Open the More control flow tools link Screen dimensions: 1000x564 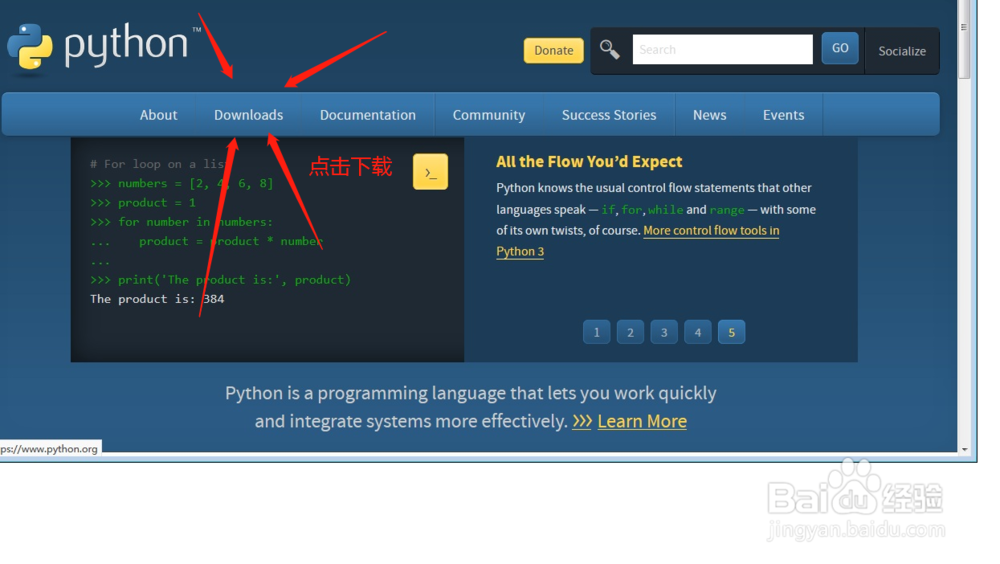(711, 230)
